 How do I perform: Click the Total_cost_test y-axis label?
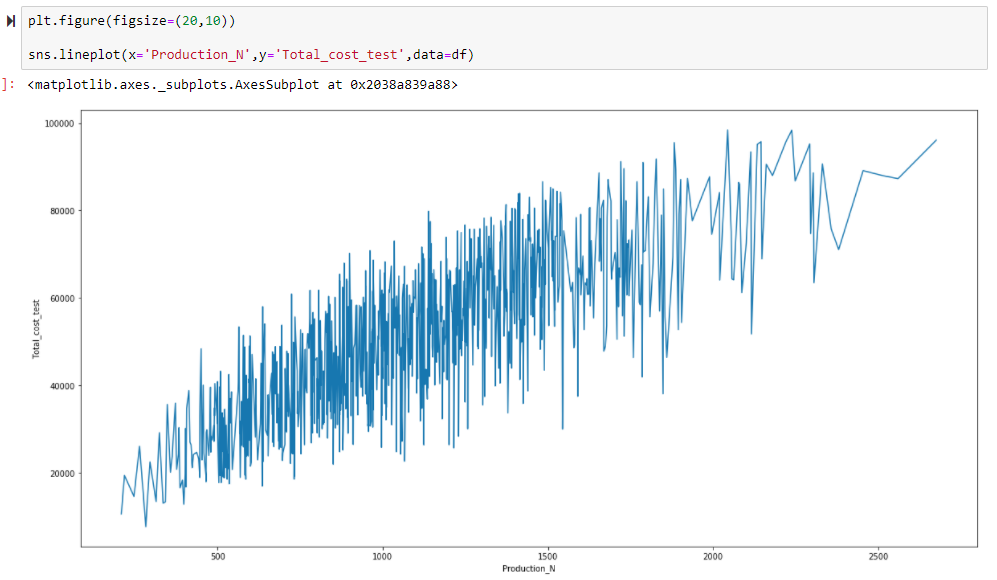(x=36, y=329)
